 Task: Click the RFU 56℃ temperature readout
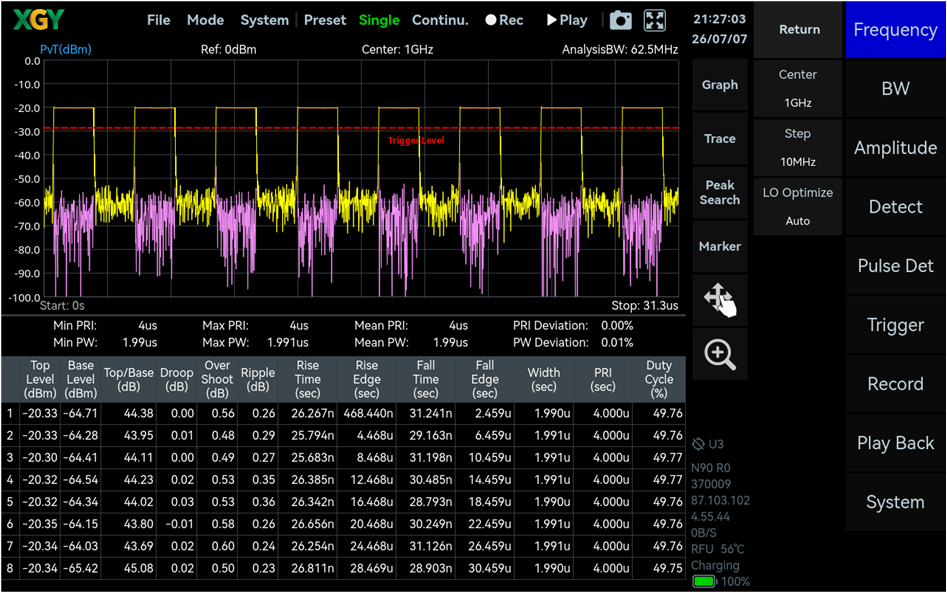pyautogui.click(x=717, y=549)
